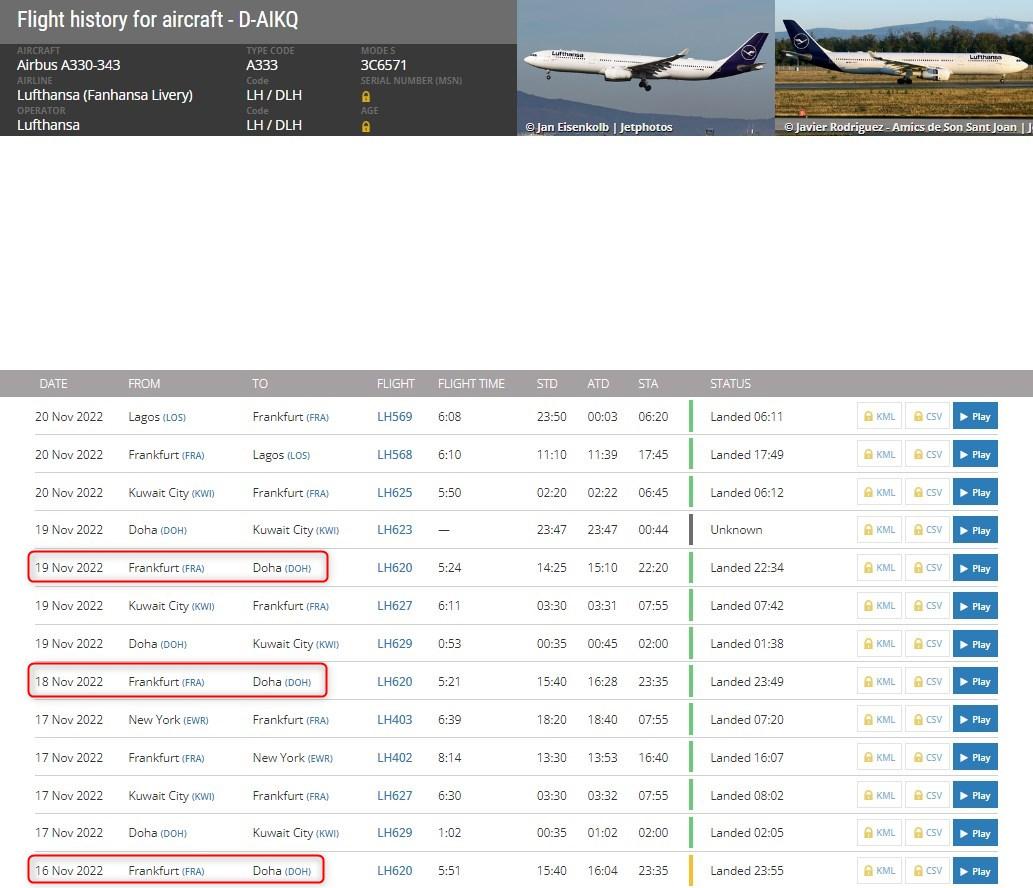1033x888 pixels.
Task: Download KML for flight LH568
Action: 879,455
